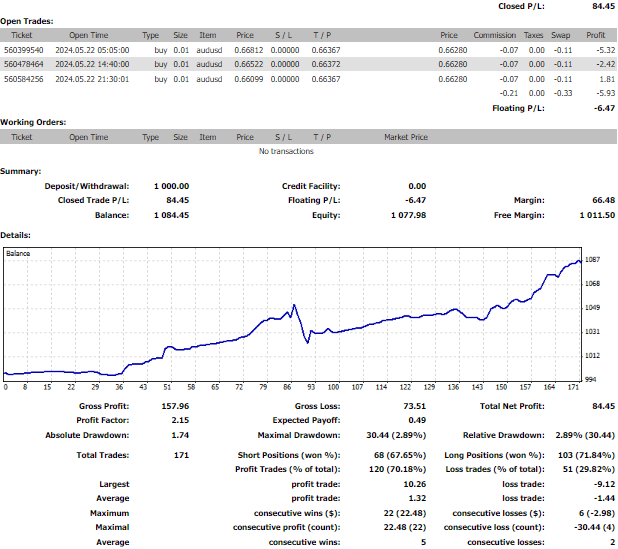The height and width of the screenshot is (549, 618).
Task: Click Loss trades value 51 (29.82%)
Action: (591, 469)
